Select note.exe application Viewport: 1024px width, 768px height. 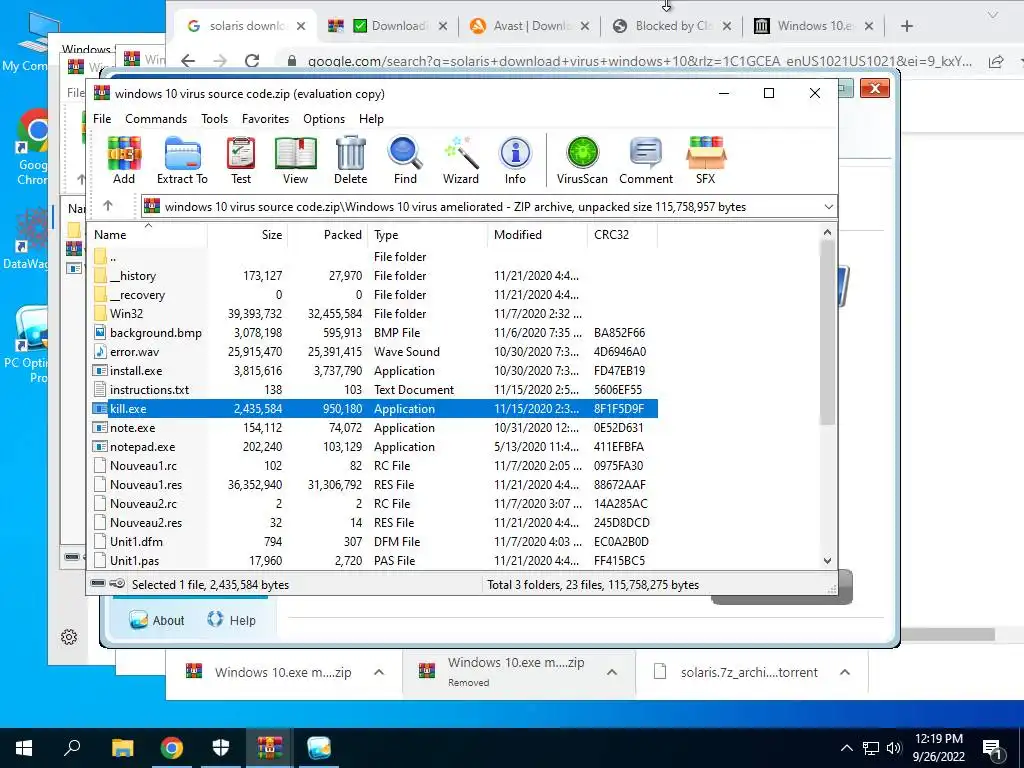375,428
